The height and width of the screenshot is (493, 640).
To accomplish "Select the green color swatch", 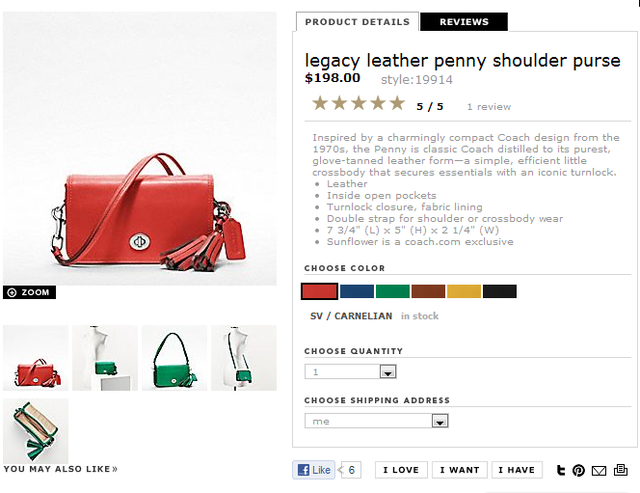I will click(393, 291).
